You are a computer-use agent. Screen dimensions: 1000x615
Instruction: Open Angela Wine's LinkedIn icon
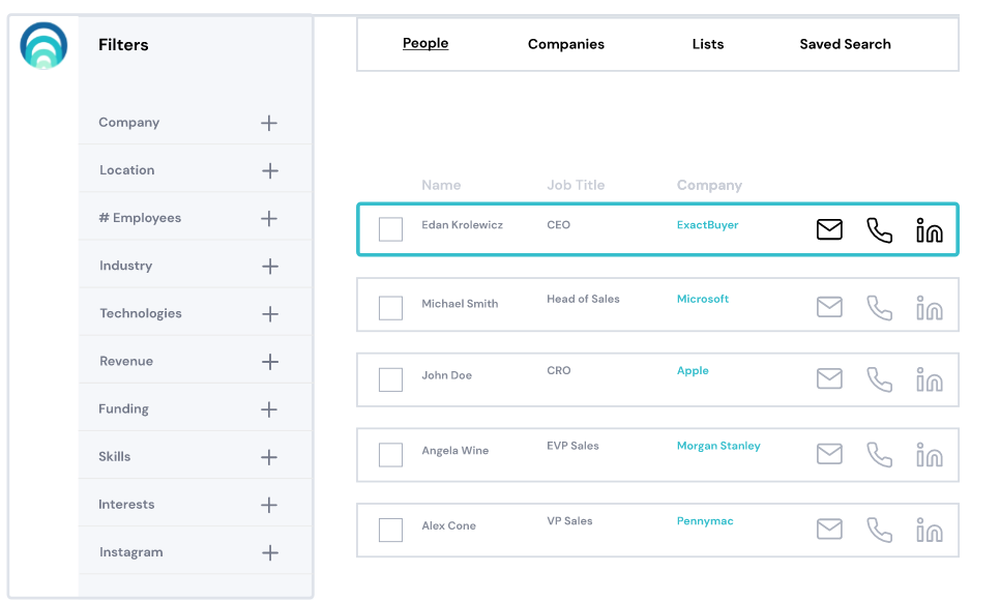pos(929,455)
